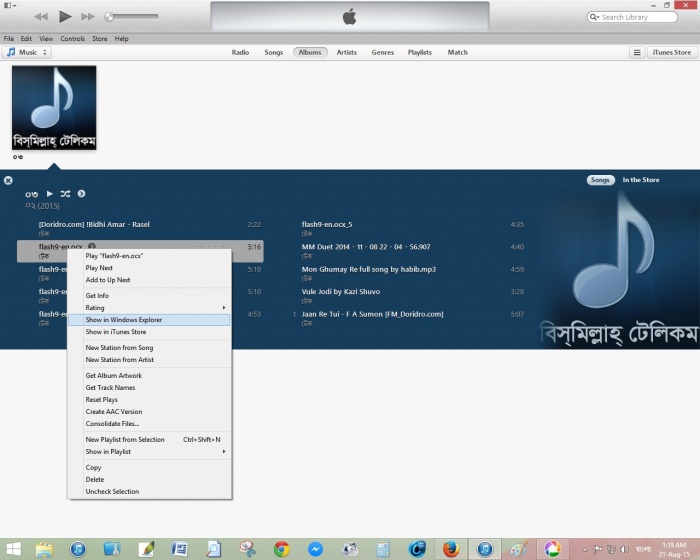Open the Controls menu
700x560 pixels.
72,39
